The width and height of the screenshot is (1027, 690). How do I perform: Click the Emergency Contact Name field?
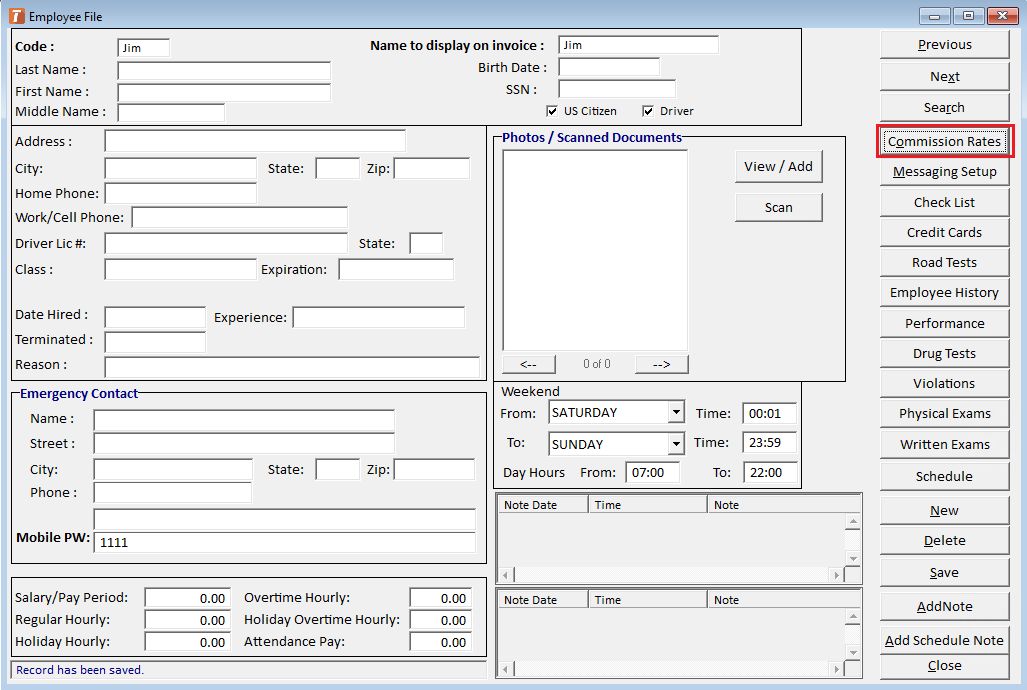coord(244,421)
